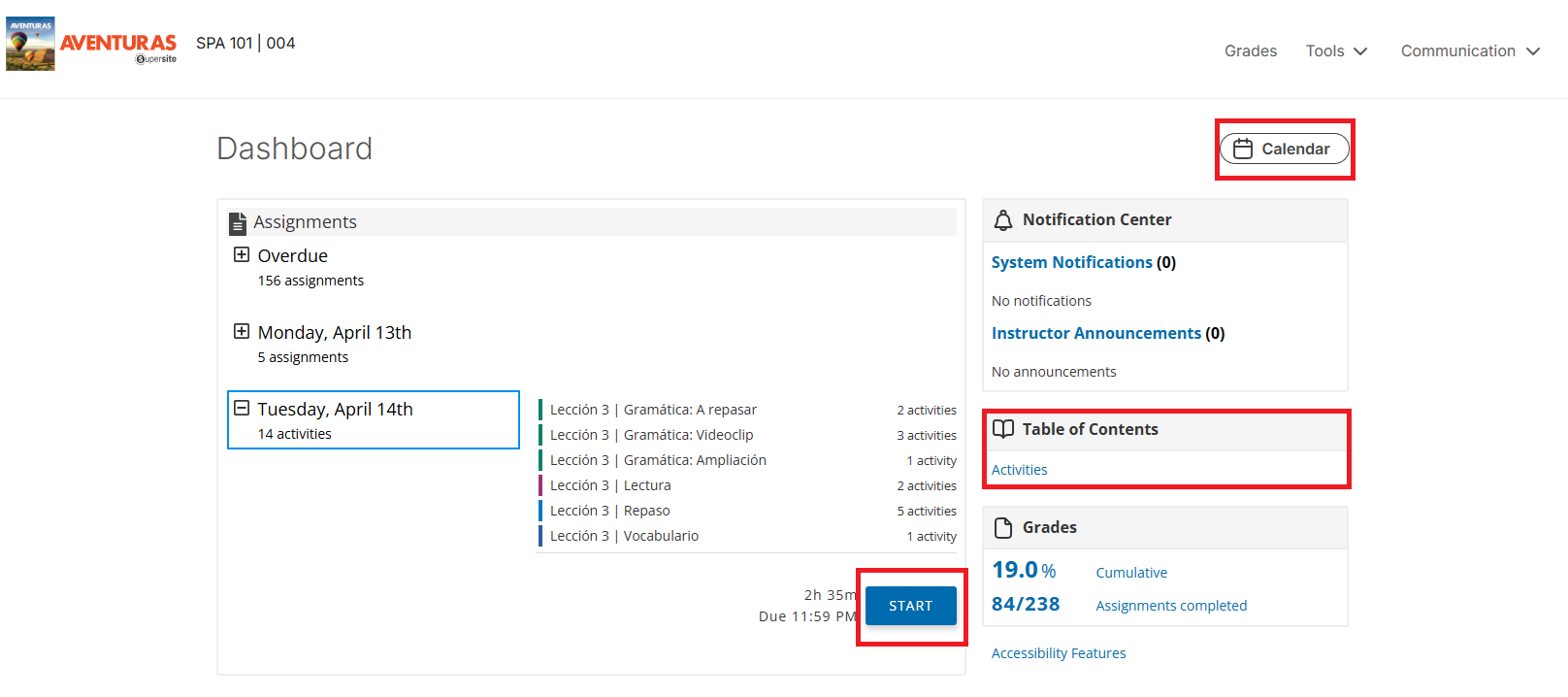
Task: Open the Communication dropdown menu
Action: tap(1470, 51)
